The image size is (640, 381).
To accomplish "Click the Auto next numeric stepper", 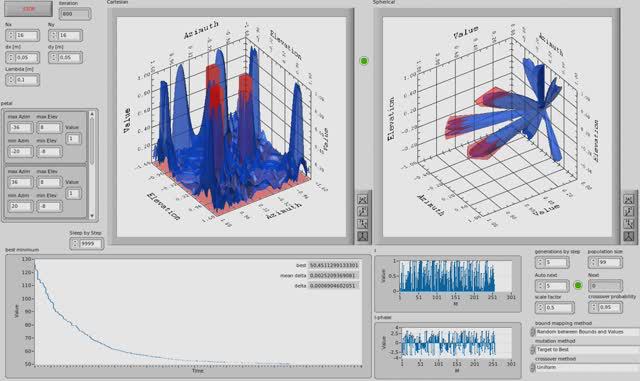I will (552, 285).
